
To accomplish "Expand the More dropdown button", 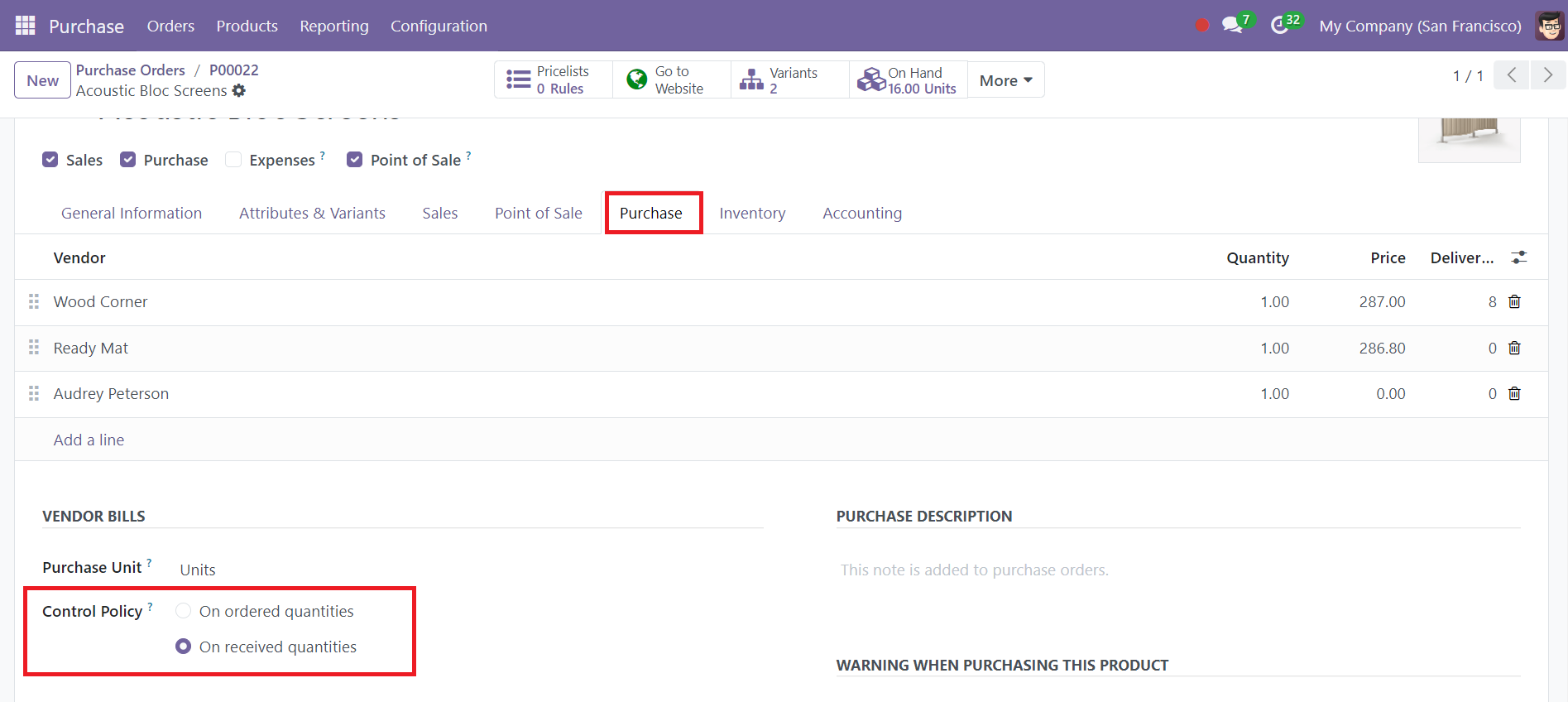I will pyautogui.click(x=1005, y=80).
